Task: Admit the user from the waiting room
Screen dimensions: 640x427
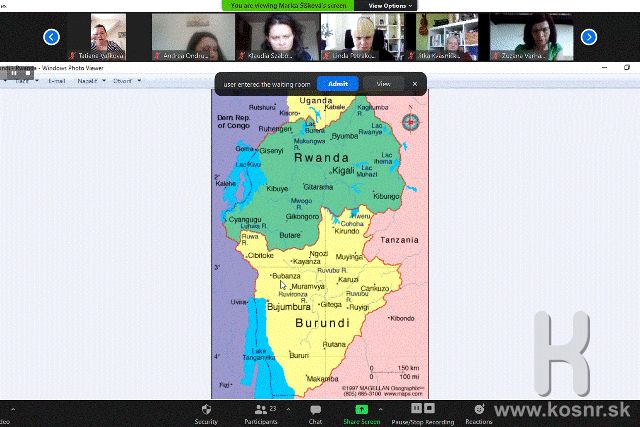Action: coord(337,84)
